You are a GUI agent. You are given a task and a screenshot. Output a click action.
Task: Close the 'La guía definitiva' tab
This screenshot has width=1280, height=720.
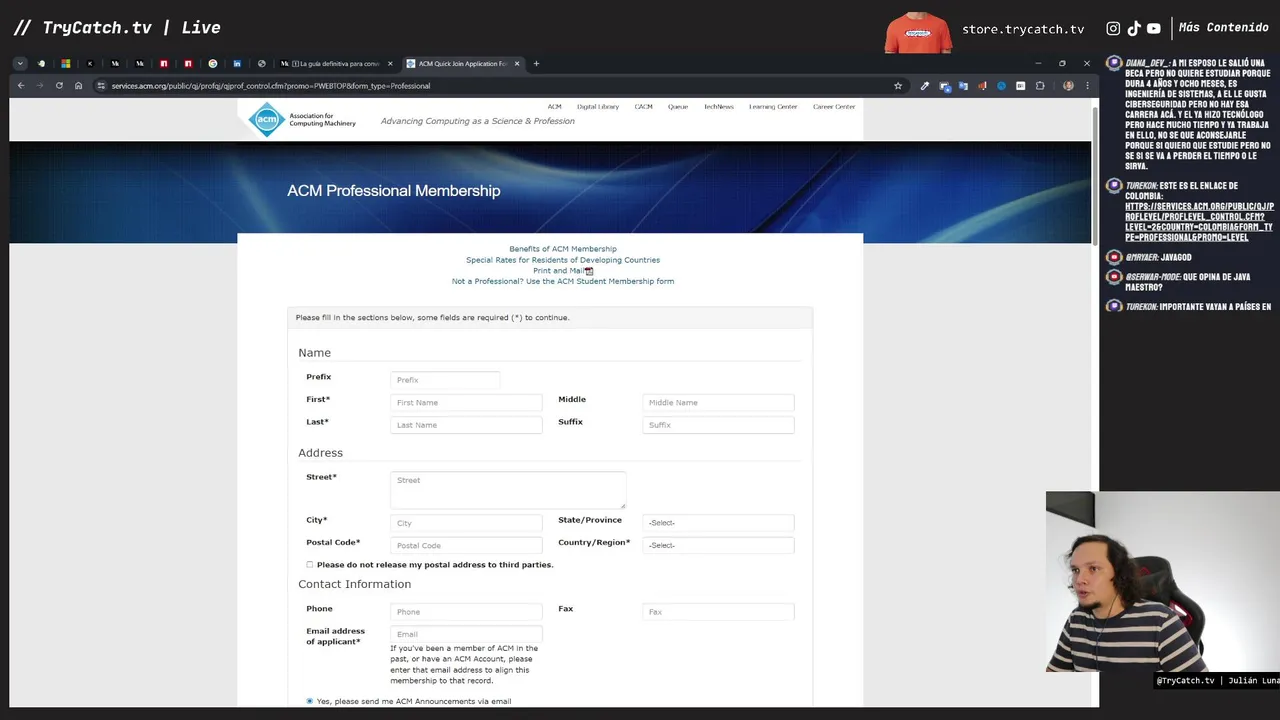[390, 64]
